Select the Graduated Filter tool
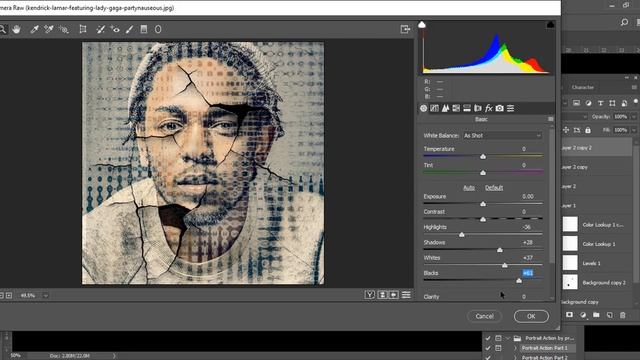The width and height of the screenshot is (640, 360). [144, 29]
